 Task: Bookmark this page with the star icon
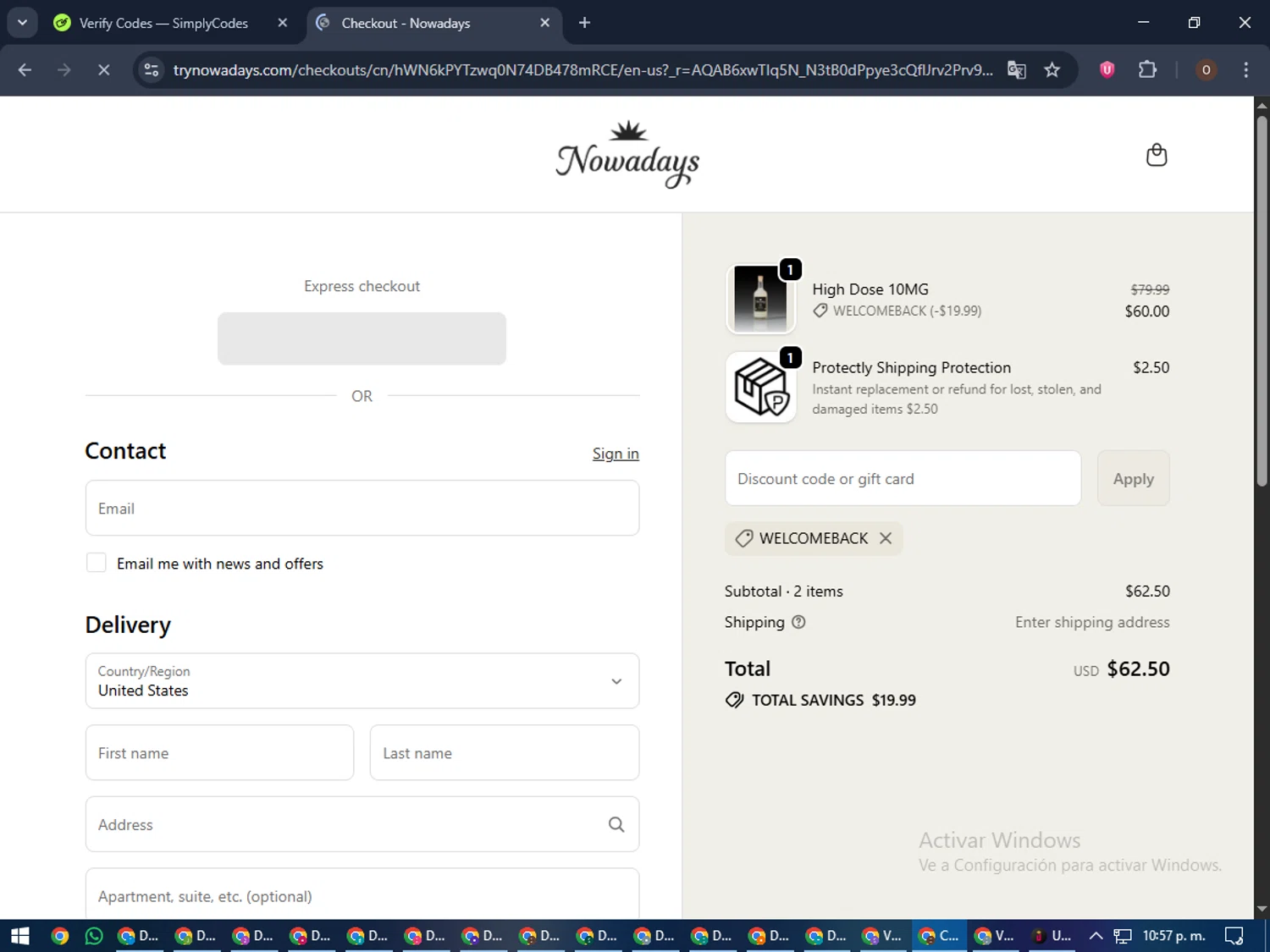pyautogui.click(x=1052, y=69)
